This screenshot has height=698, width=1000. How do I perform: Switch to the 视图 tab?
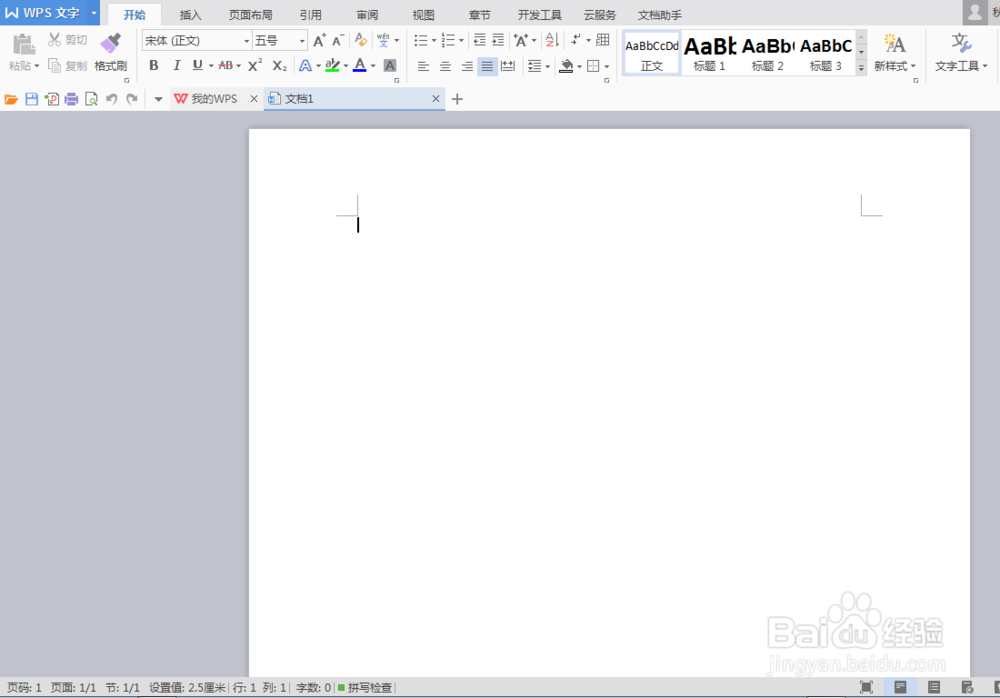pos(423,15)
